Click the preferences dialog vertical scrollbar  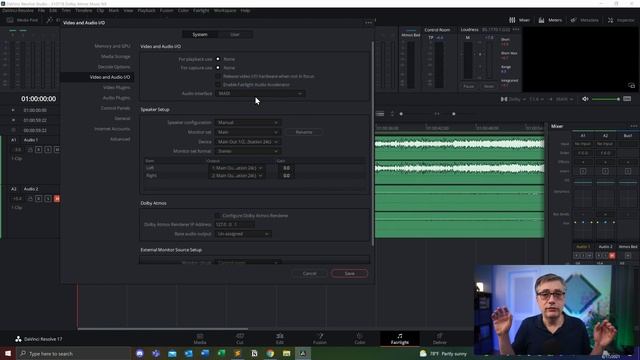coord(372,143)
